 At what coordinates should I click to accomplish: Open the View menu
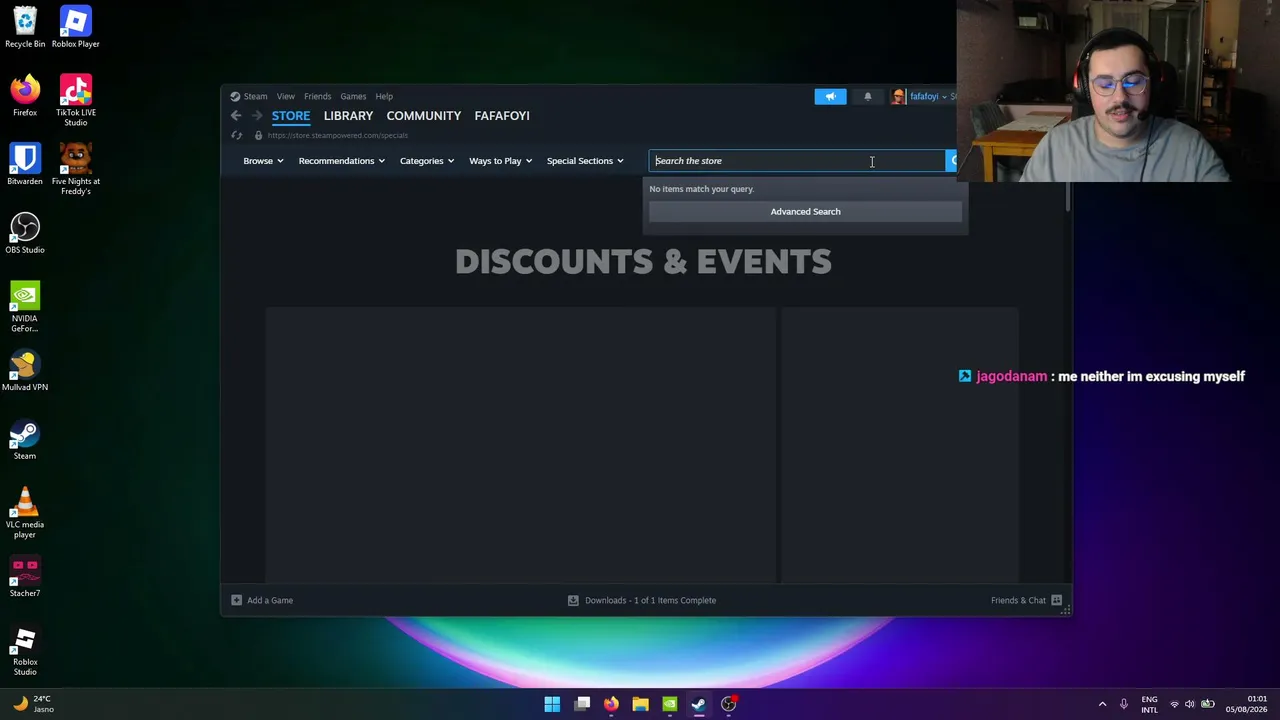(286, 97)
